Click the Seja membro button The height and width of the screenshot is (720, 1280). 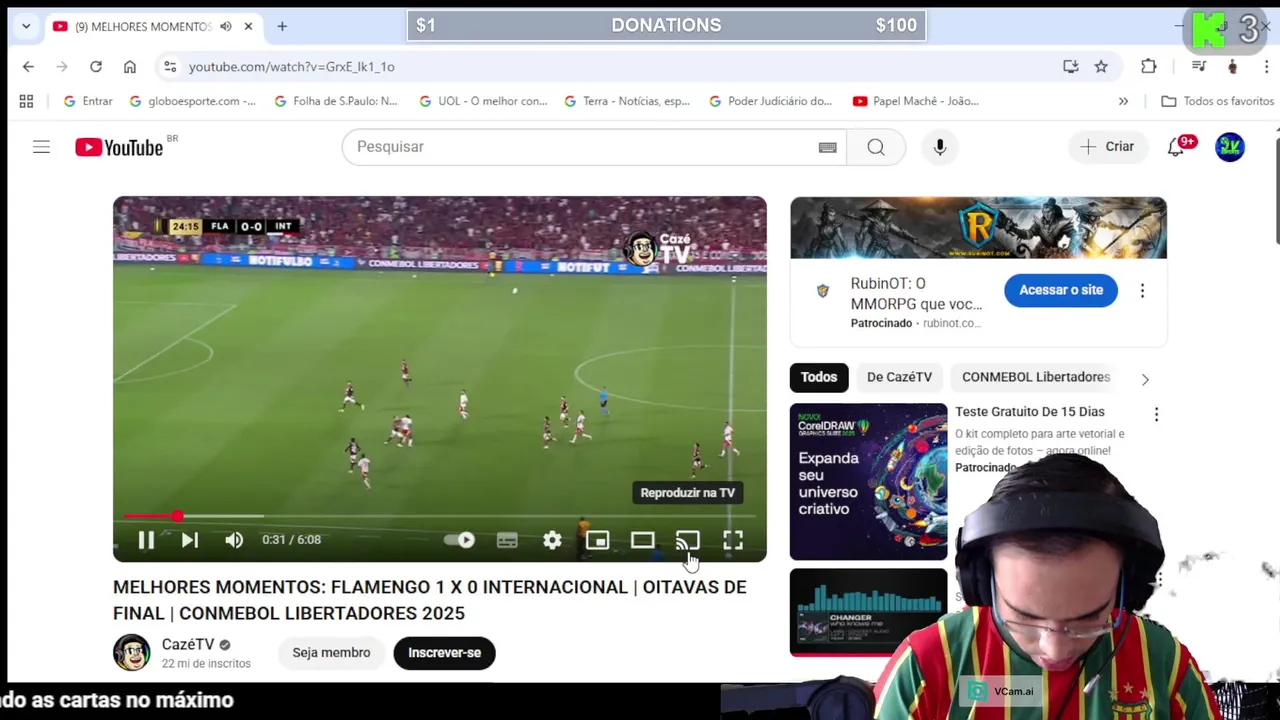tap(331, 653)
